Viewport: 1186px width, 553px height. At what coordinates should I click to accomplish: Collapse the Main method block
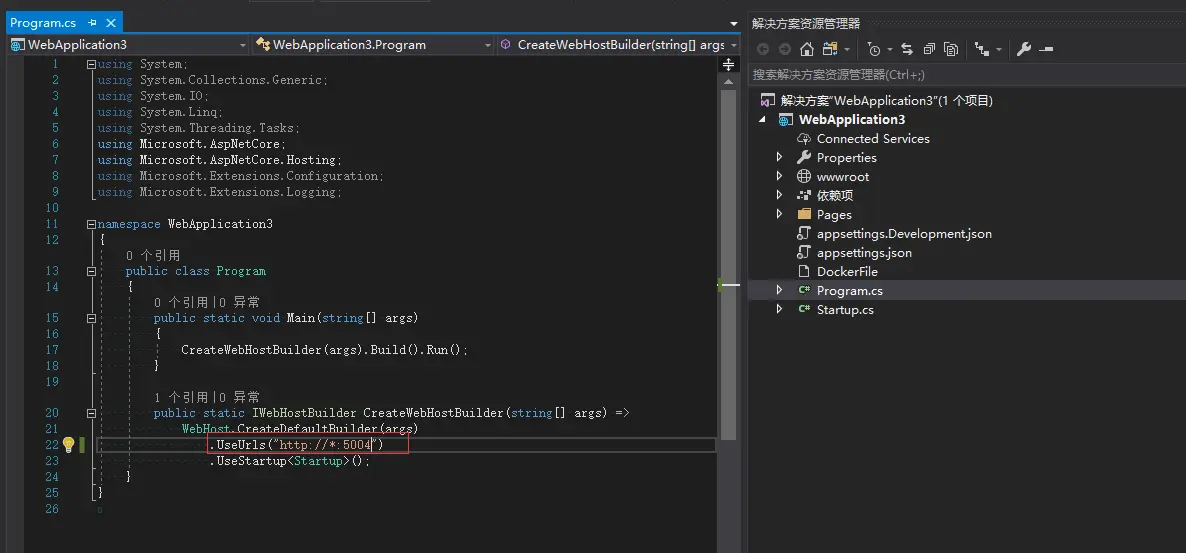92,318
